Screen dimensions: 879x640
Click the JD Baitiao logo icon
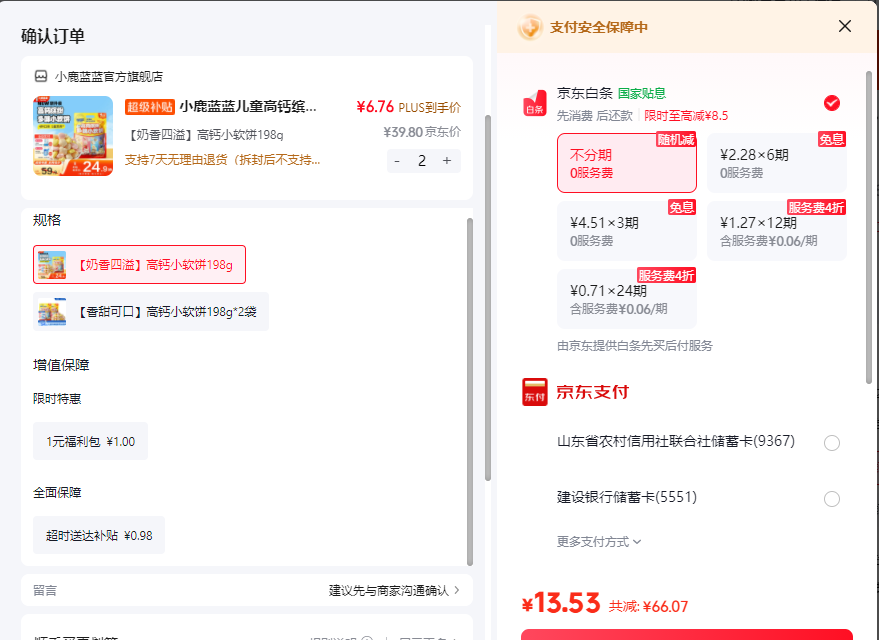point(535,103)
